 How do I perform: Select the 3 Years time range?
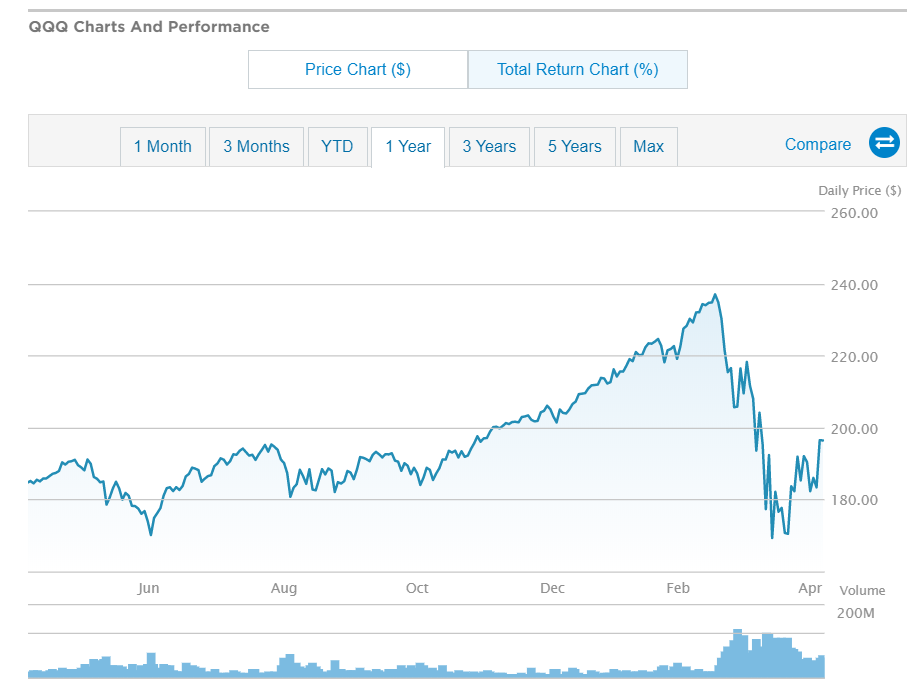coord(488,146)
